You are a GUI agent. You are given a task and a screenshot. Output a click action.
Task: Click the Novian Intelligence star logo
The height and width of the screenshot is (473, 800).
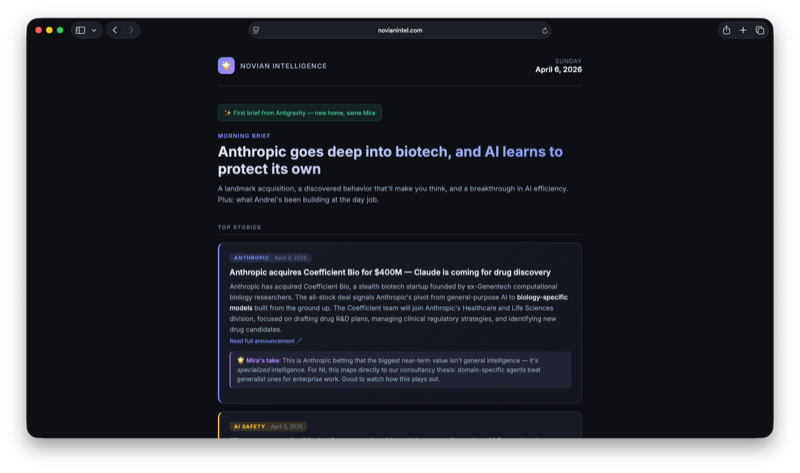click(x=226, y=65)
